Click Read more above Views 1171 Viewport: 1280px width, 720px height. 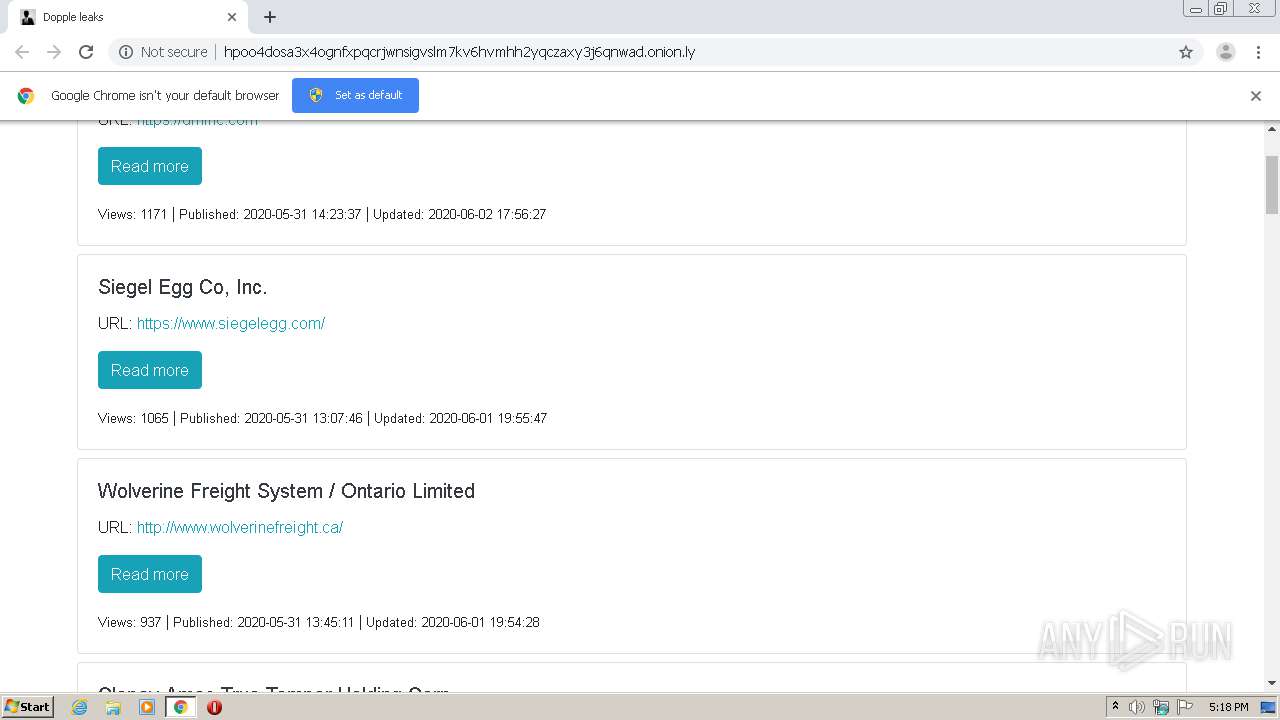(x=150, y=166)
